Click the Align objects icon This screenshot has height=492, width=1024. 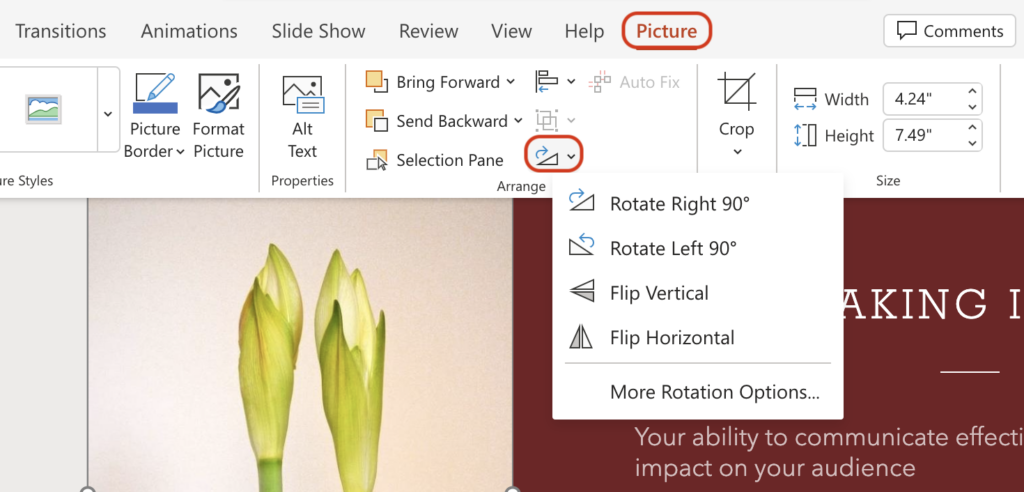point(547,82)
